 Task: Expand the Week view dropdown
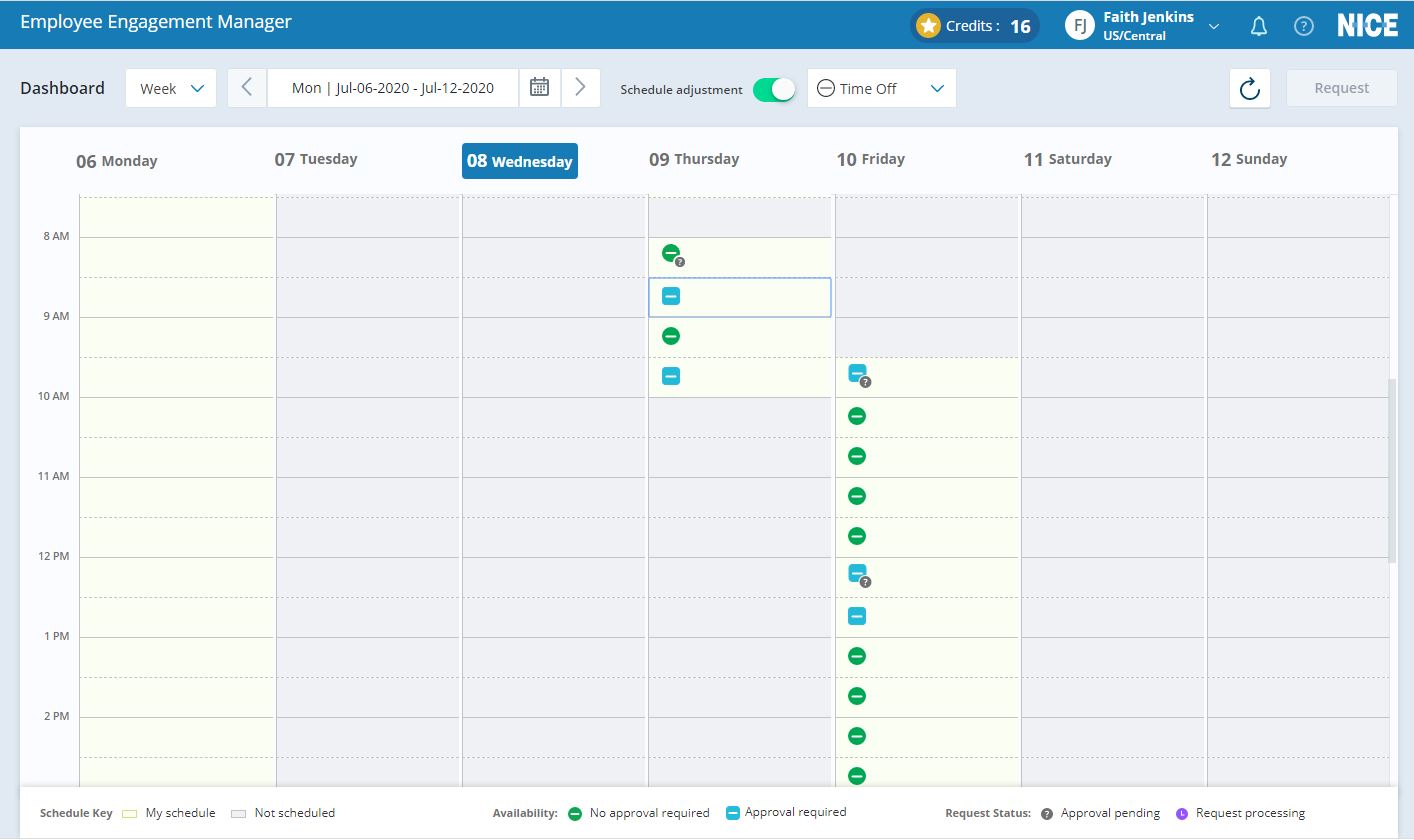click(x=171, y=89)
